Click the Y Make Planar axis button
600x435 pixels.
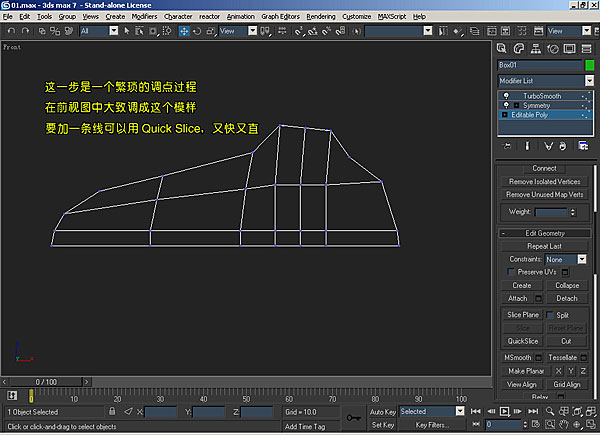(x=571, y=371)
